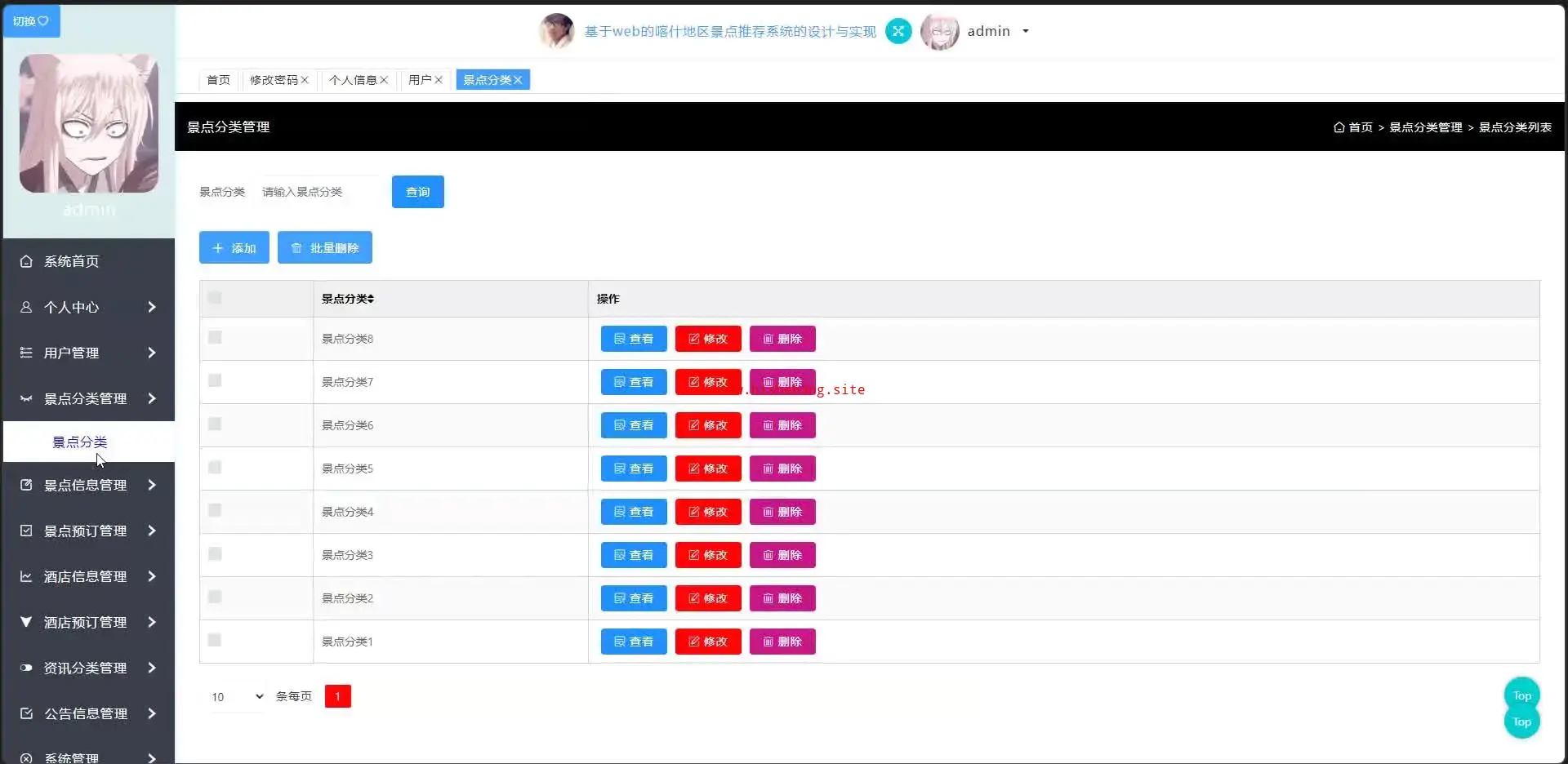The width and height of the screenshot is (1568, 764).
Task: Switch to the 首页 tab
Action: pos(218,80)
